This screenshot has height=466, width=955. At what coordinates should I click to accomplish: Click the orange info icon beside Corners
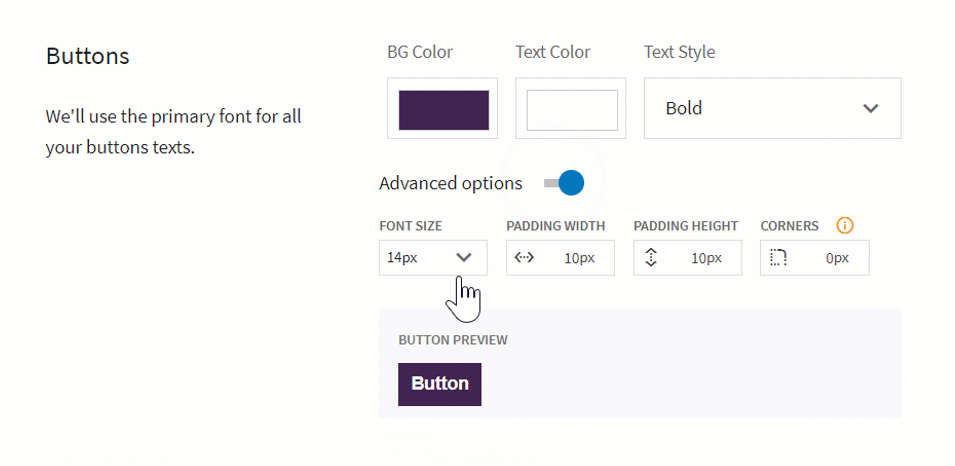tap(845, 225)
